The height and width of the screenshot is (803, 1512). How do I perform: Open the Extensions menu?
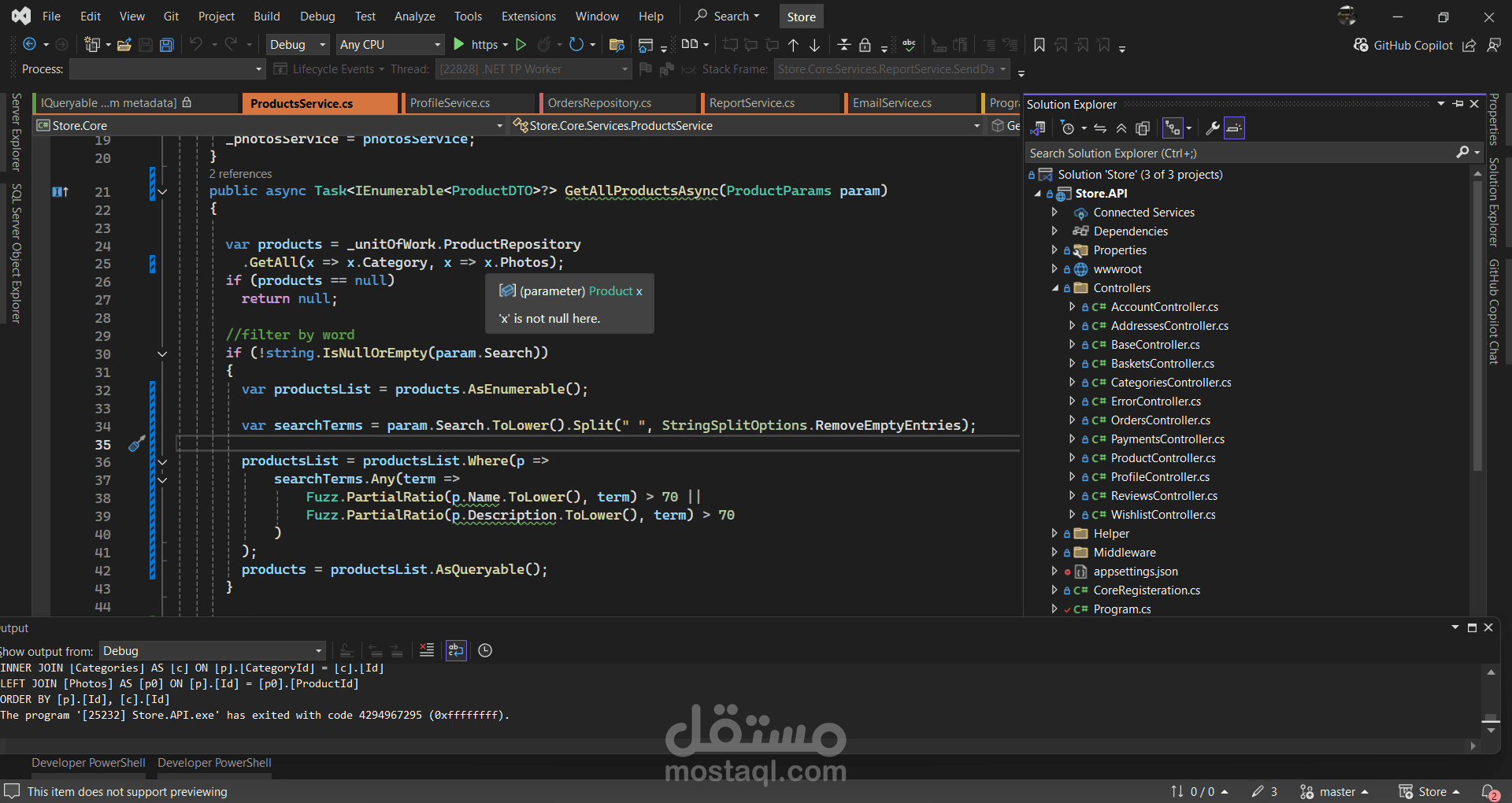(x=528, y=17)
